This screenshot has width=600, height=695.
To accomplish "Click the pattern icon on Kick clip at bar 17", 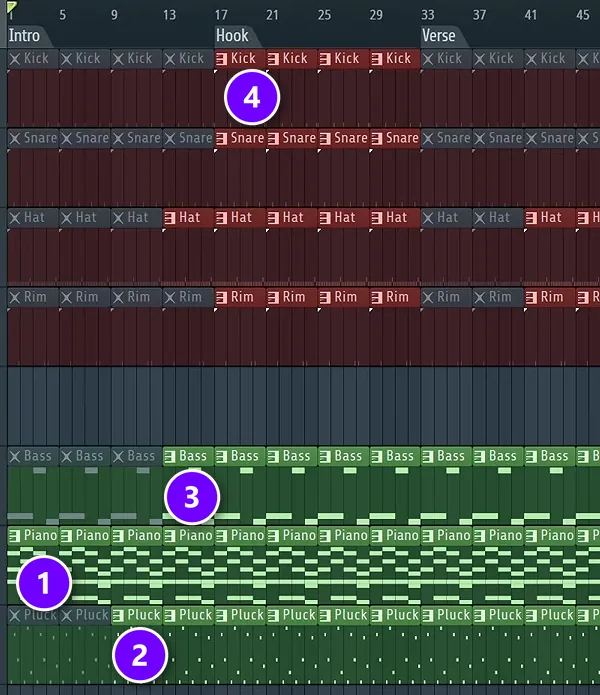I will click(x=222, y=59).
